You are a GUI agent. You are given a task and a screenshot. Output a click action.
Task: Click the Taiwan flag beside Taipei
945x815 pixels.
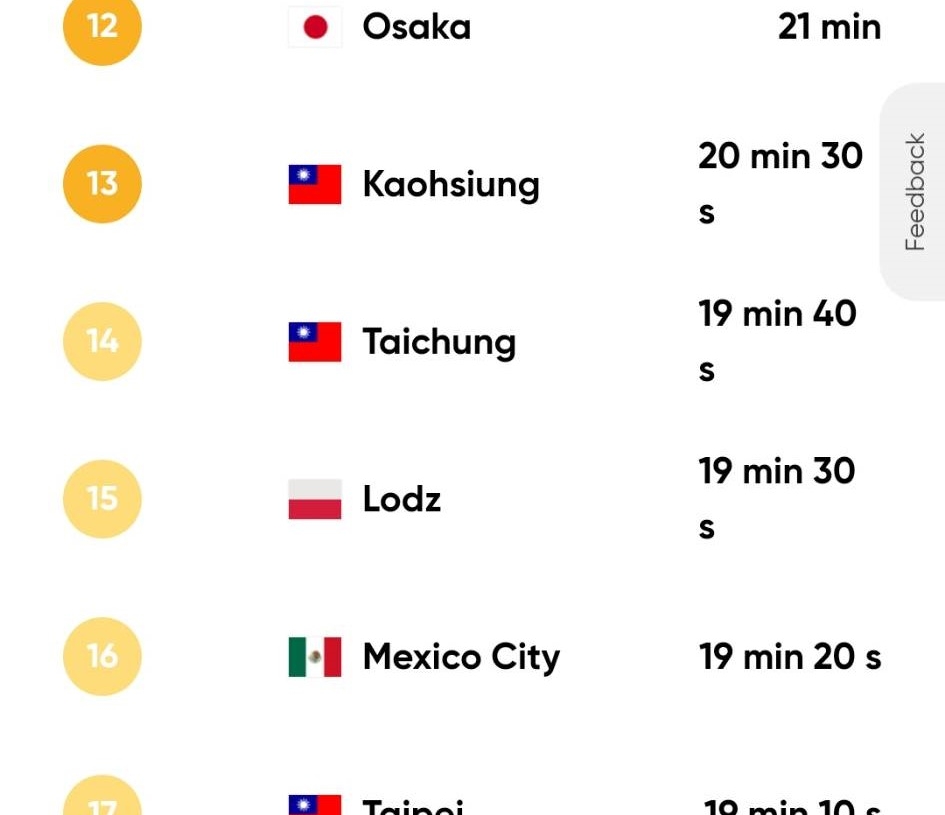pyautogui.click(x=315, y=805)
